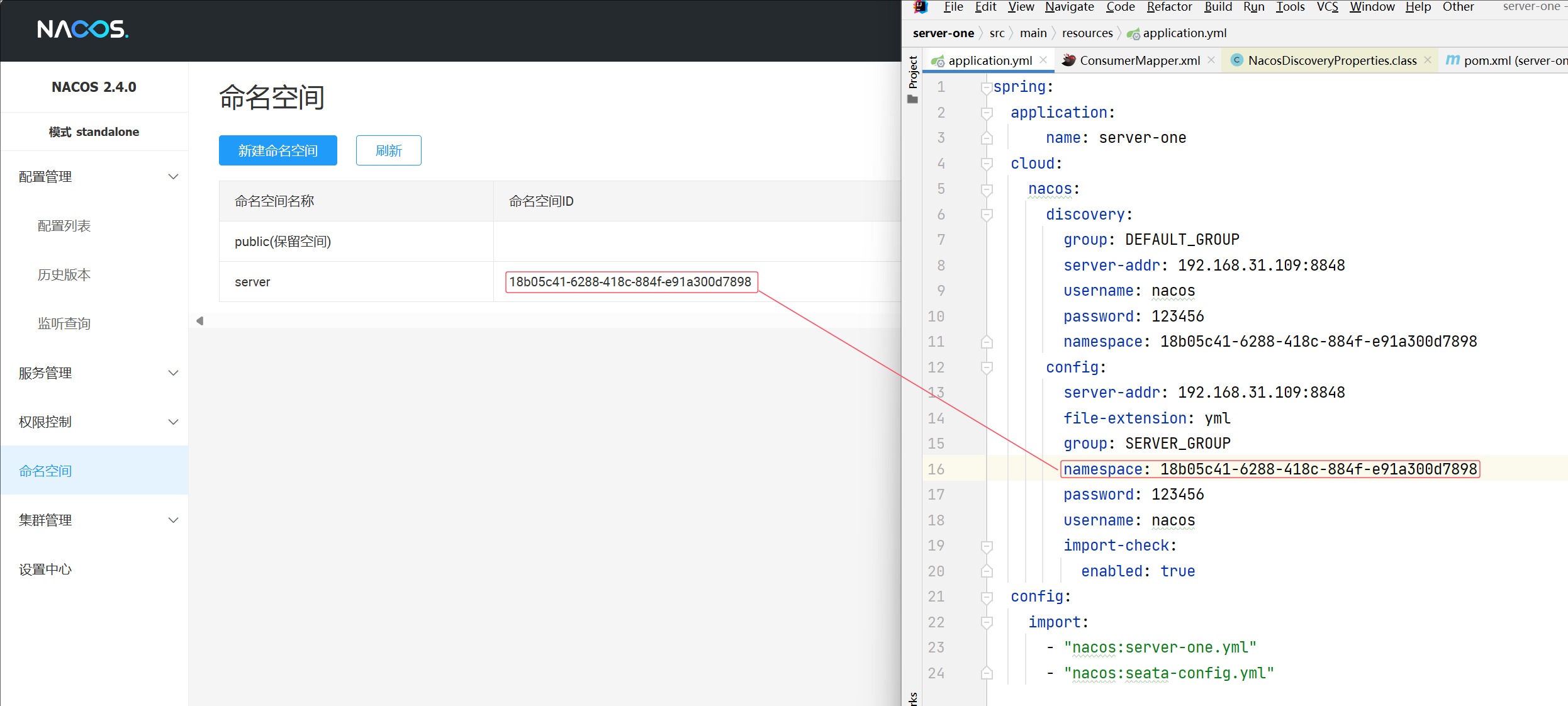Close the ConsumerMapper.xml tab
1568x706 pixels.
(x=1211, y=60)
